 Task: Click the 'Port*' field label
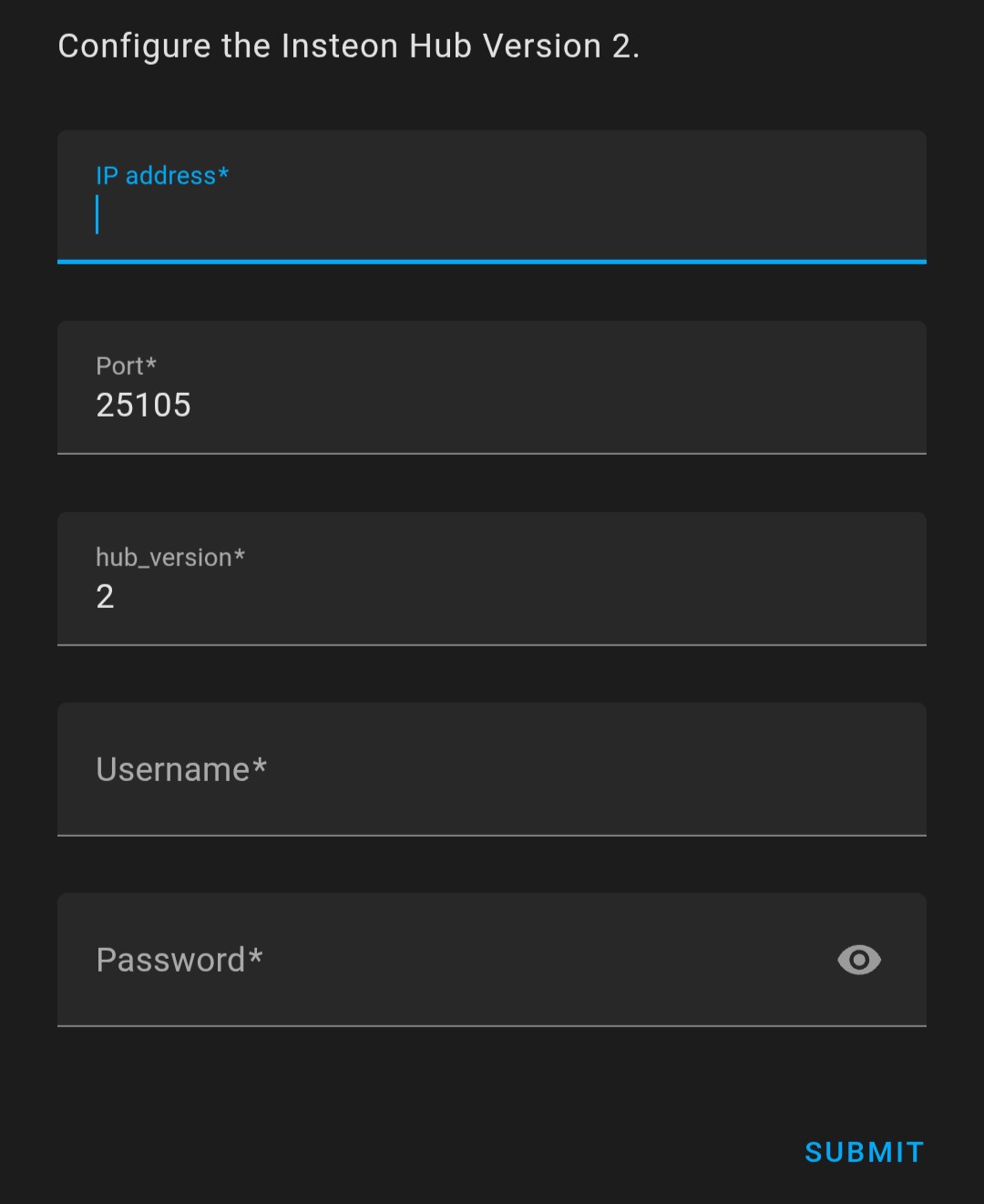[126, 365]
